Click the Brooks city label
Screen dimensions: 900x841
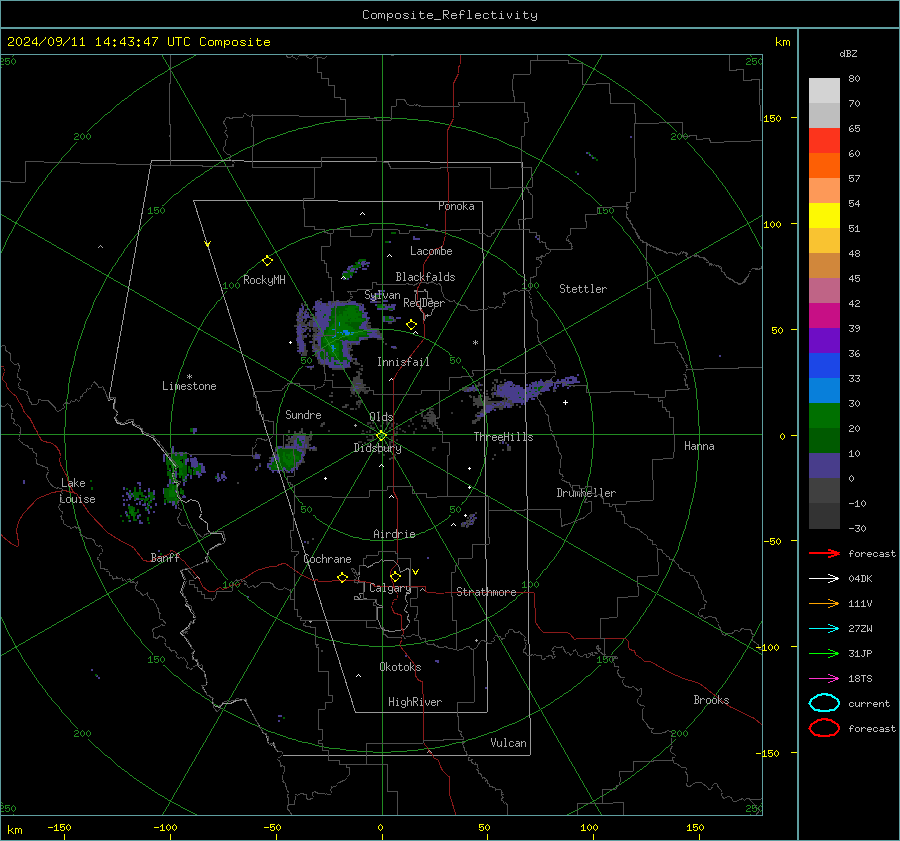711,700
